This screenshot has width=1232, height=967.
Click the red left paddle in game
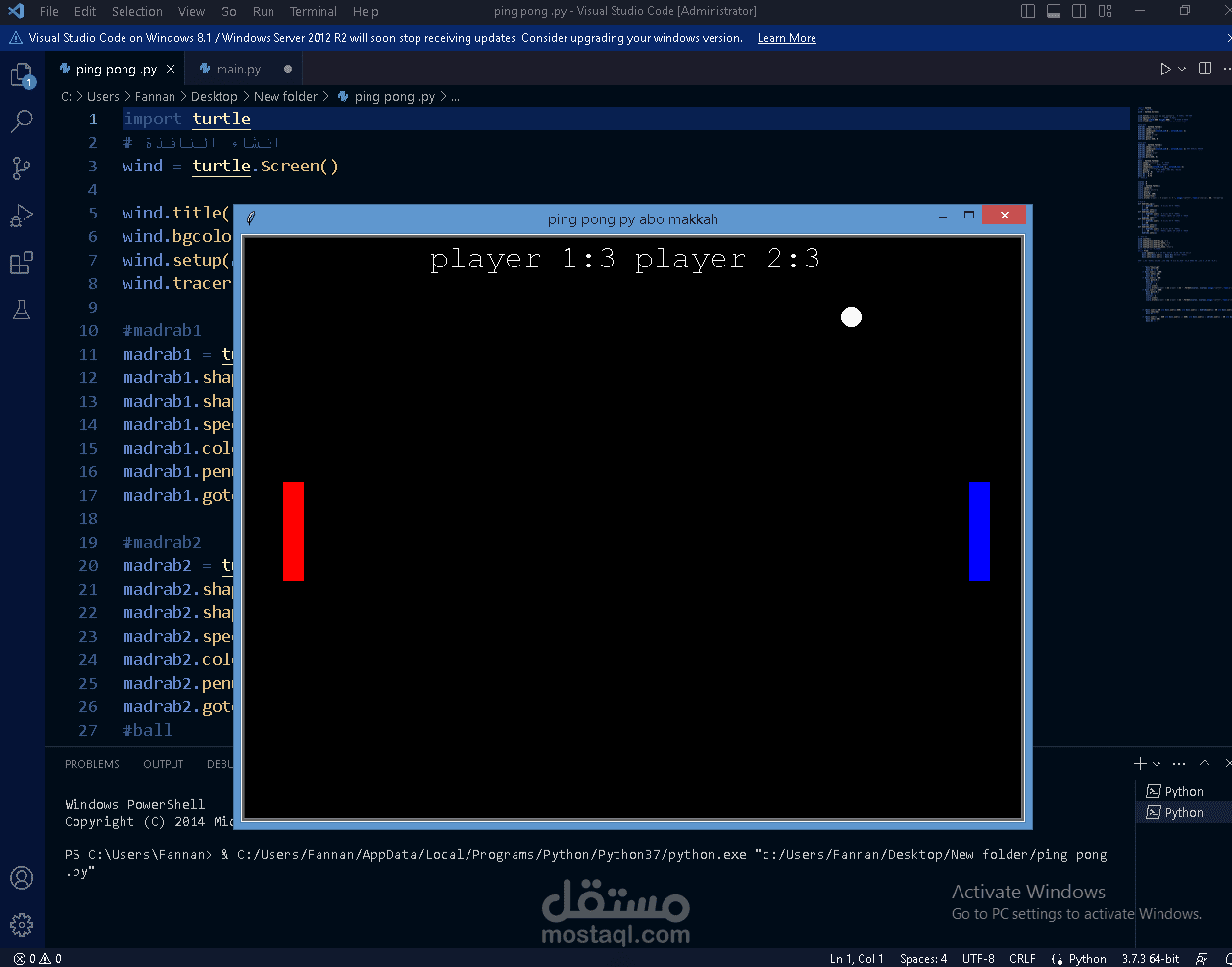tap(293, 531)
